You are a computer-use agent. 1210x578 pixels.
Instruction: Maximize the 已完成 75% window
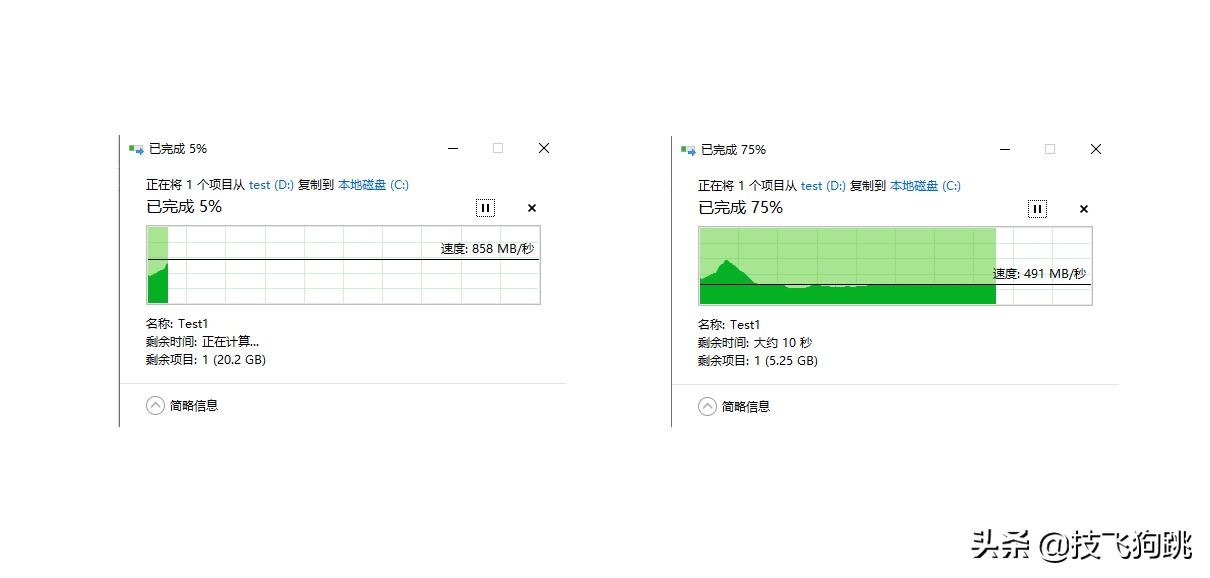pyautogui.click(x=1049, y=148)
